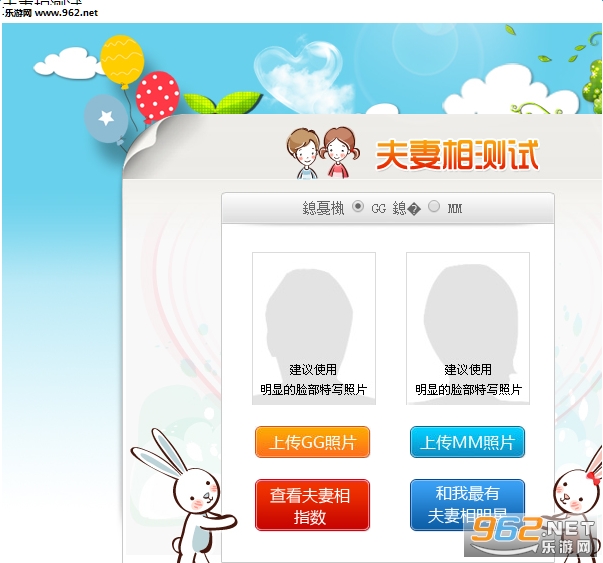
Task: Click the GG photo placeholder silhouette
Action: (314, 328)
